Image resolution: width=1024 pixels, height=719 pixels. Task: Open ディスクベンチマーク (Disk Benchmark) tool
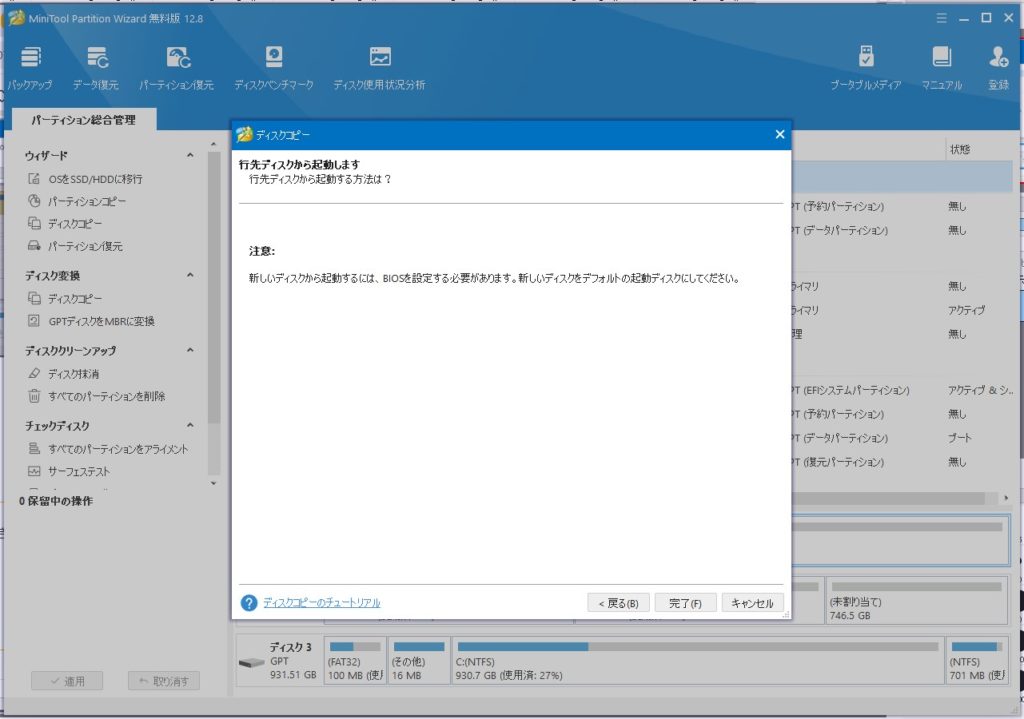point(274,58)
